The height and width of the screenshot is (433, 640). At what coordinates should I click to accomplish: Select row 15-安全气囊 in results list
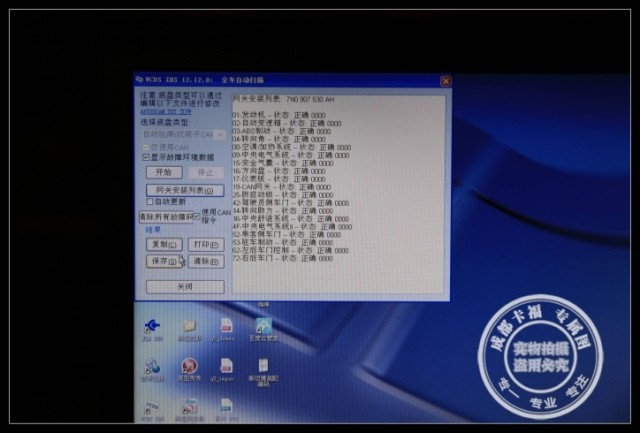[x=282, y=163]
